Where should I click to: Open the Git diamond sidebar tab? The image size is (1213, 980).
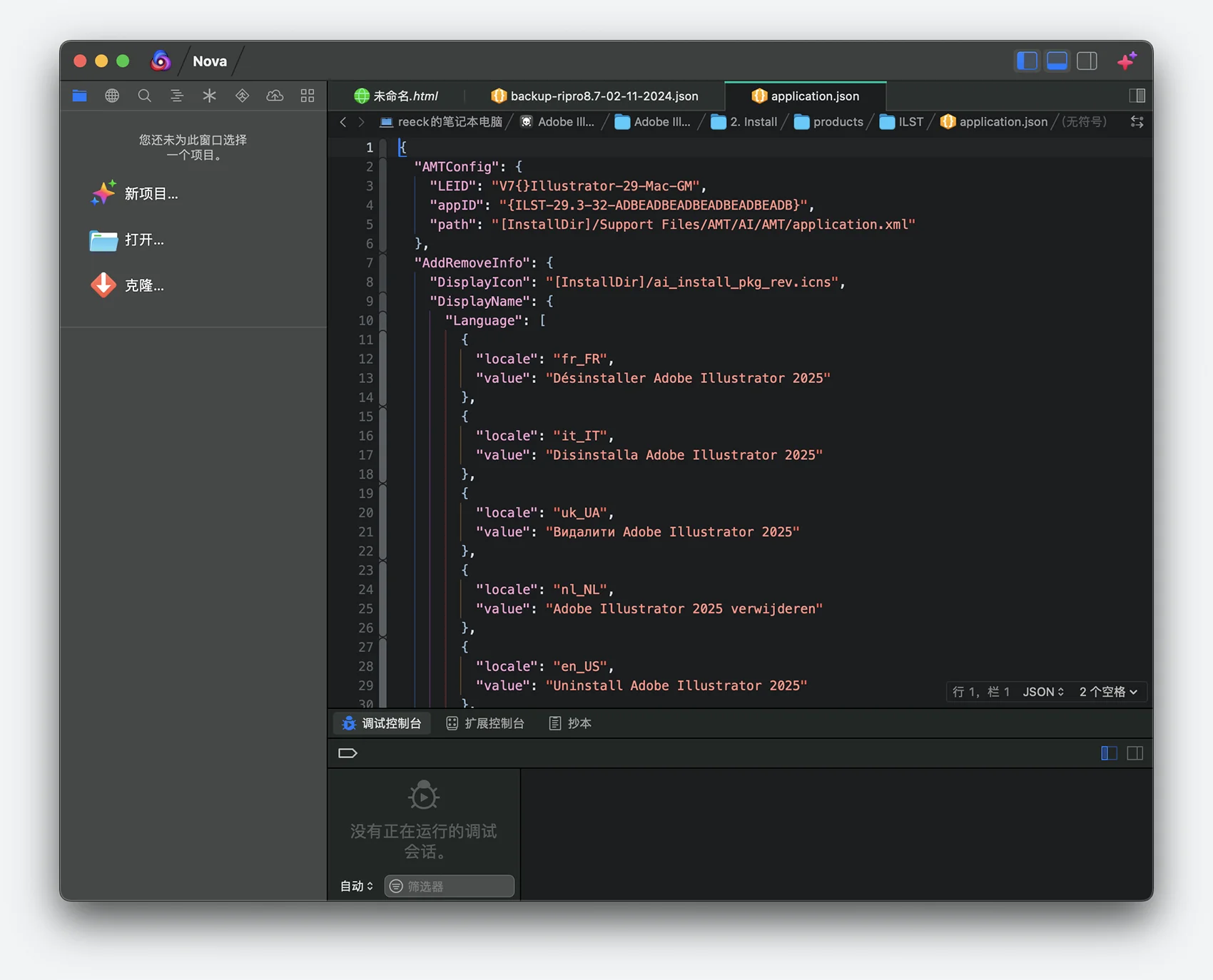(242, 96)
